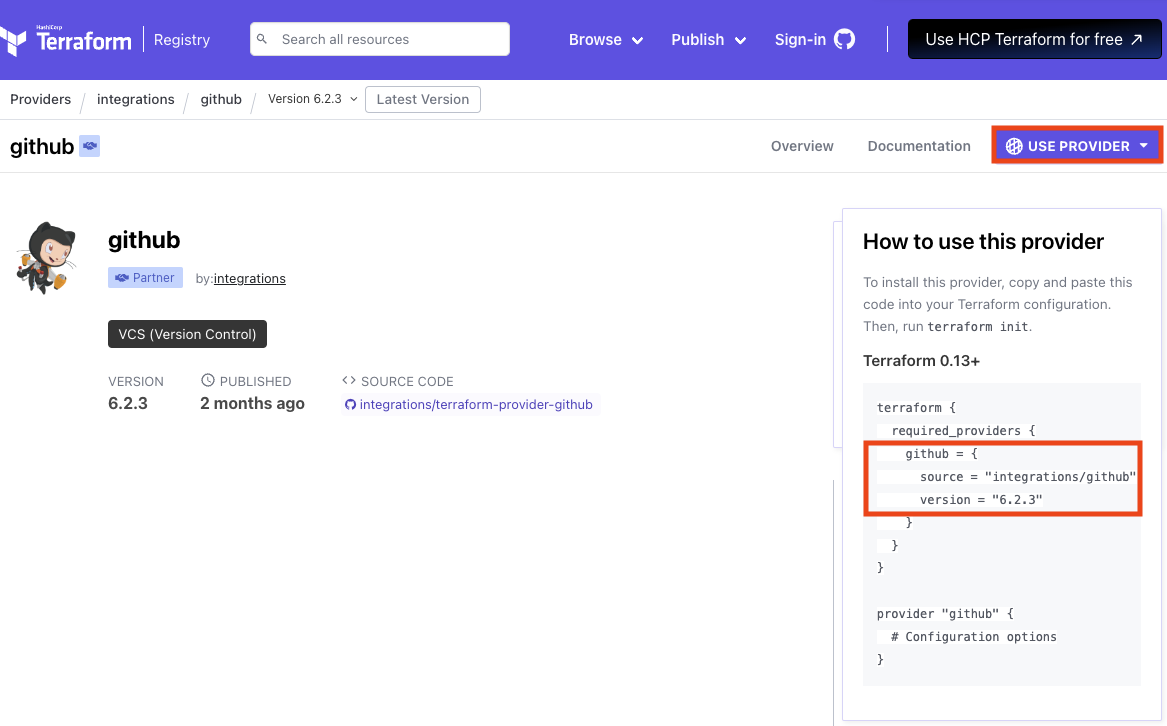This screenshot has width=1167, height=726.
Task: Click the external arrow icon on HCP button
Action: 1136,39
